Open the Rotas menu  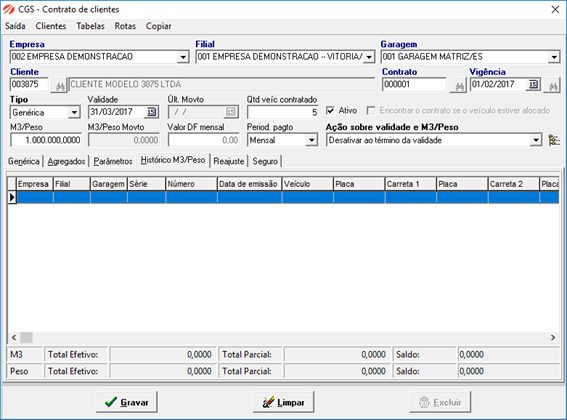pos(125,26)
